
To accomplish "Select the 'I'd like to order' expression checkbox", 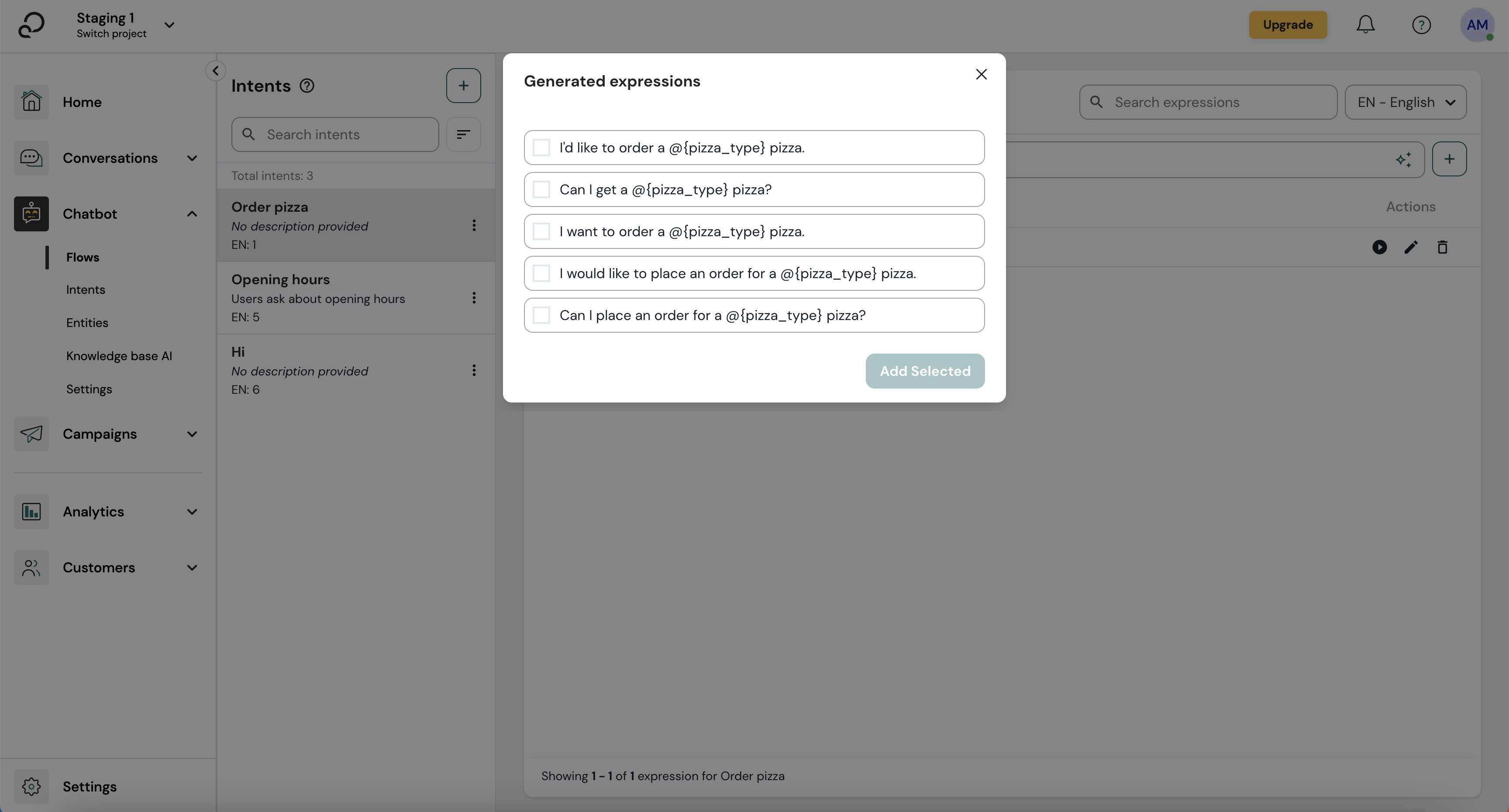I will [541, 147].
